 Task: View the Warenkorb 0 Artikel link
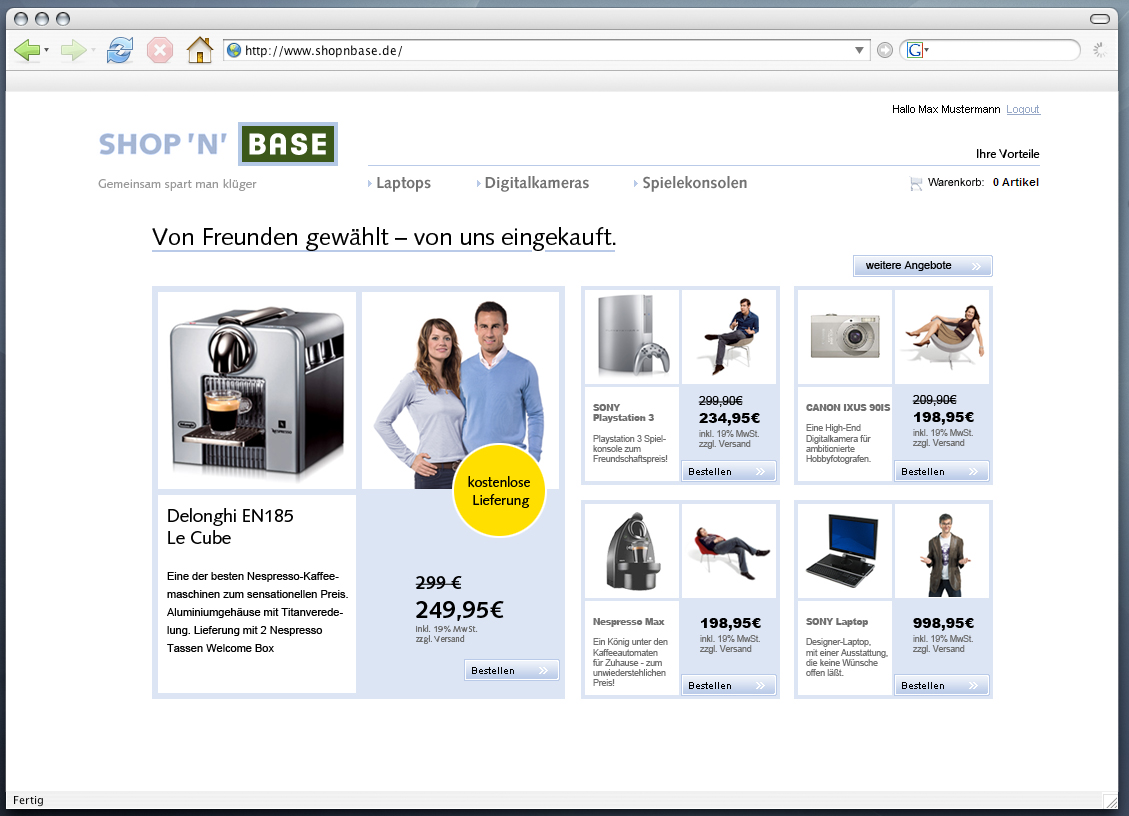(983, 182)
